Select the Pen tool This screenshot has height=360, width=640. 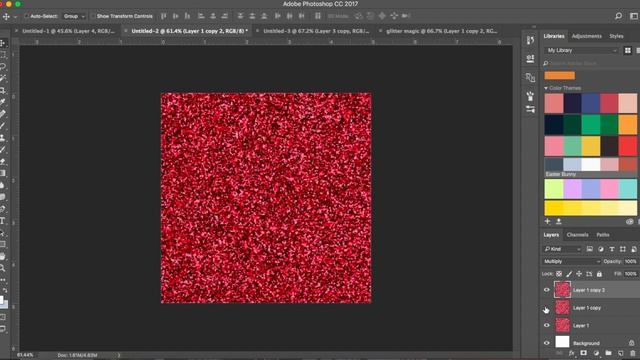(2, 209)
